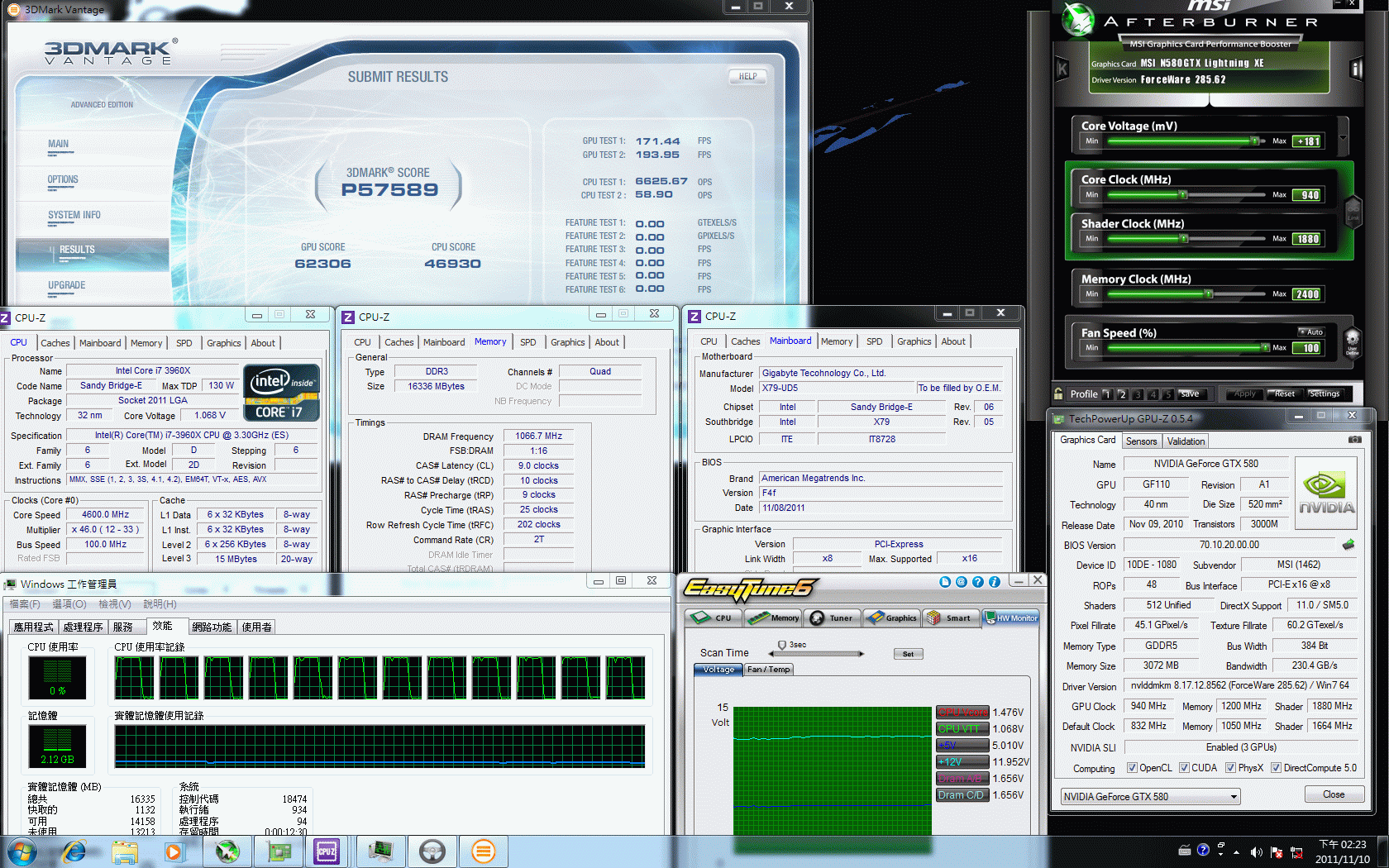Image resolution: width=1389 pixels, height=868 pixels.
Task: Click the SYSTEM INFO item in 3DMark Vantage
Action: pos(74,215)
